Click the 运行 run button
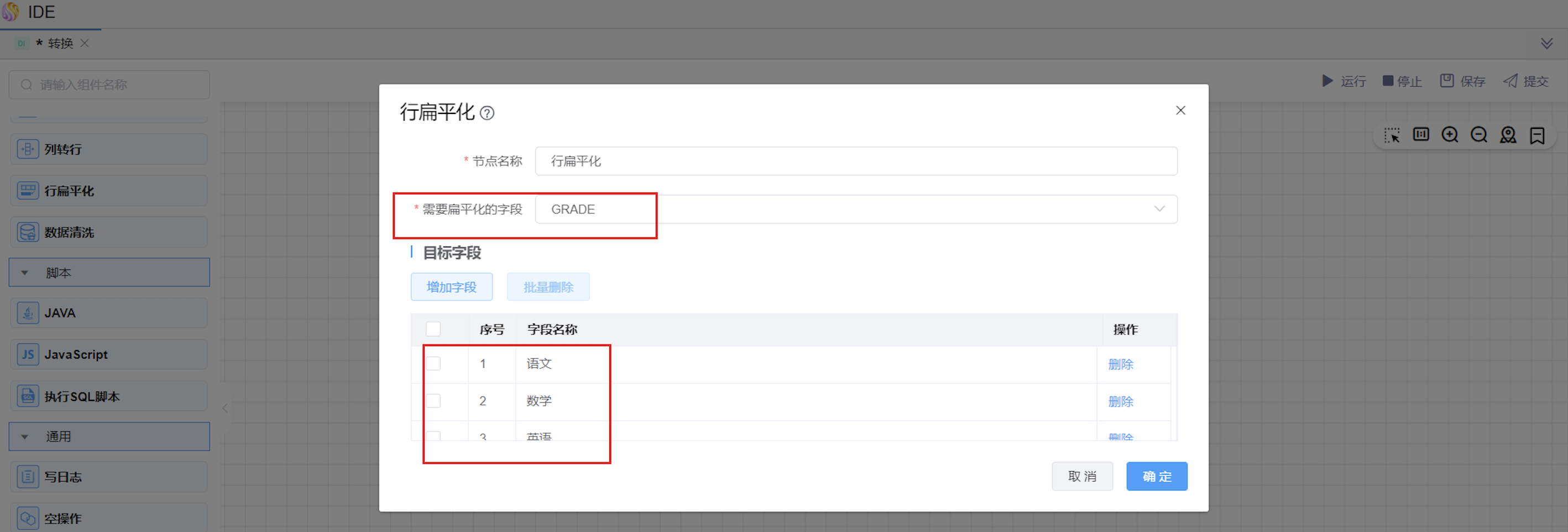The image size is (1568, 532). click(x=1344, y=81)
